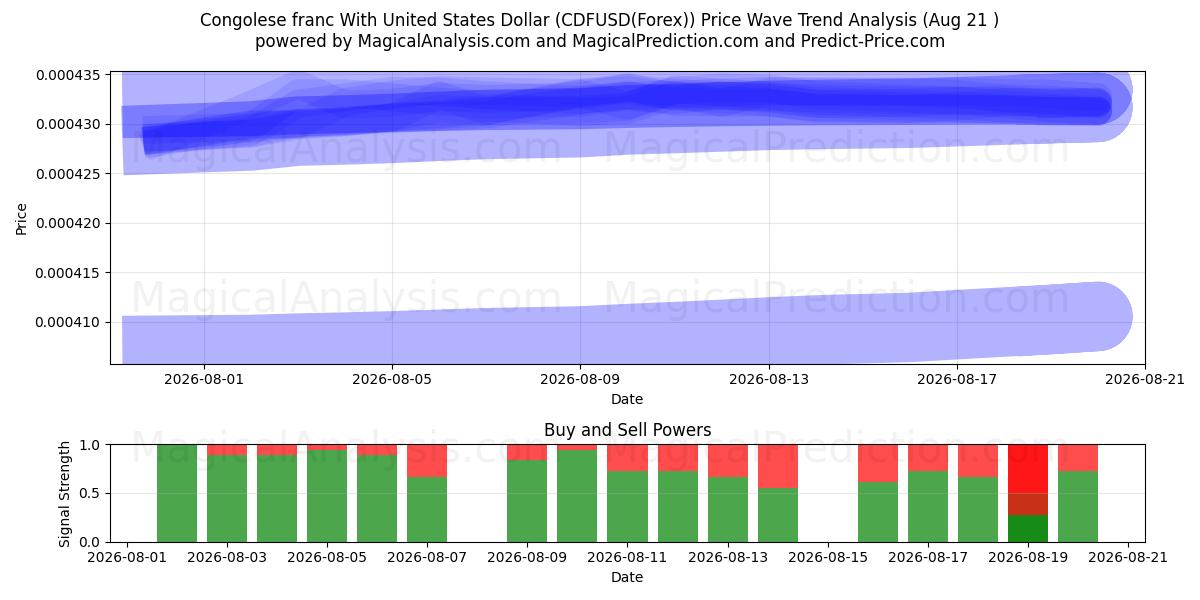The height and width of the screenshot is (600, 1200).
Task: Select the 0.000415 price axis tick label
Action: tap(68, 273)
